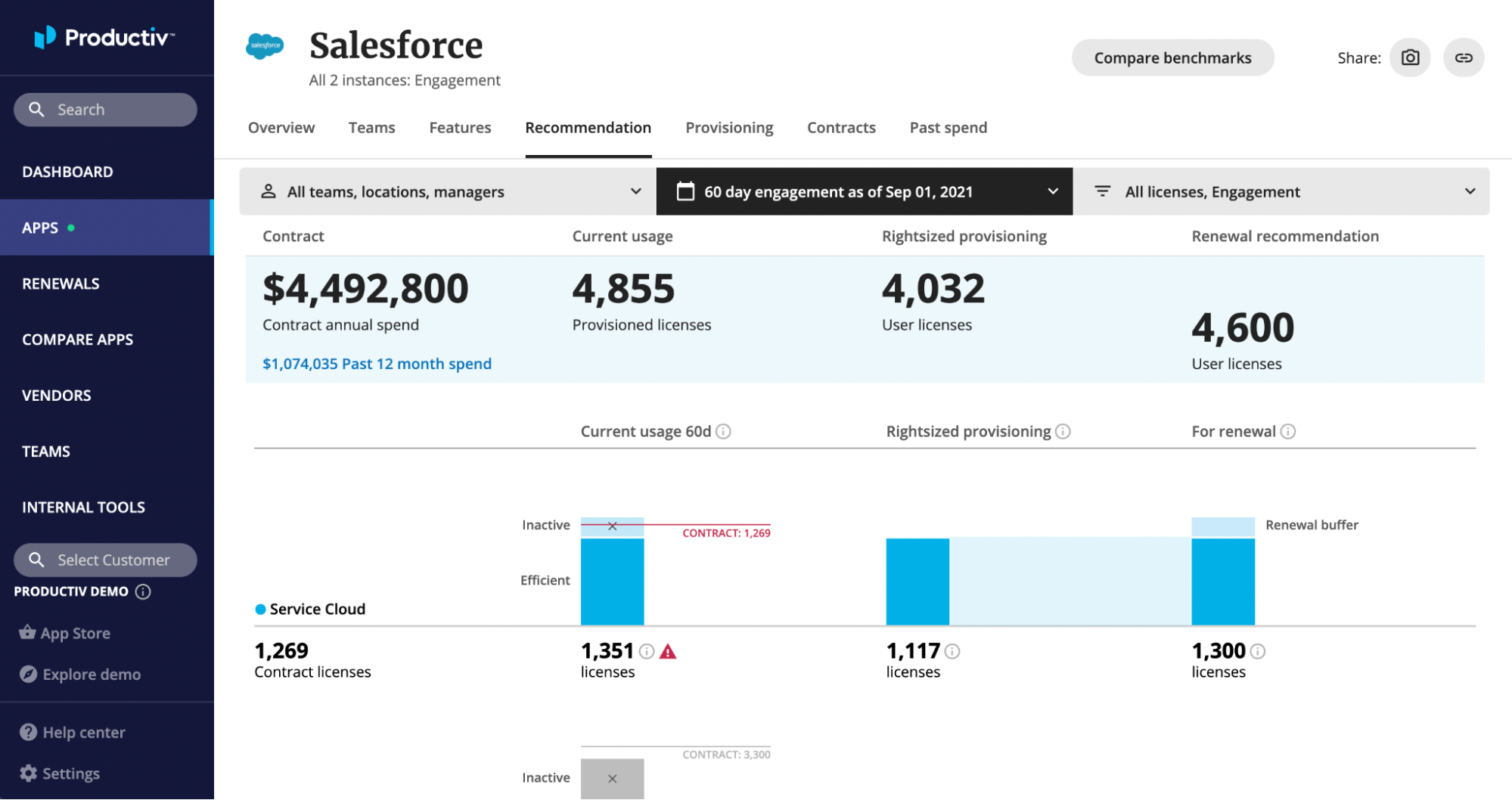Click the Productiv logo in sidebar
This screenshot has width=1512, height=800.
pyautogui.click(x=104, y=37)
